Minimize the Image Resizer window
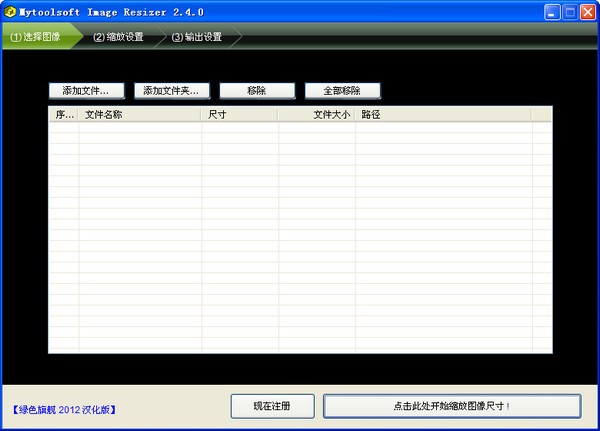 point(552,12)
